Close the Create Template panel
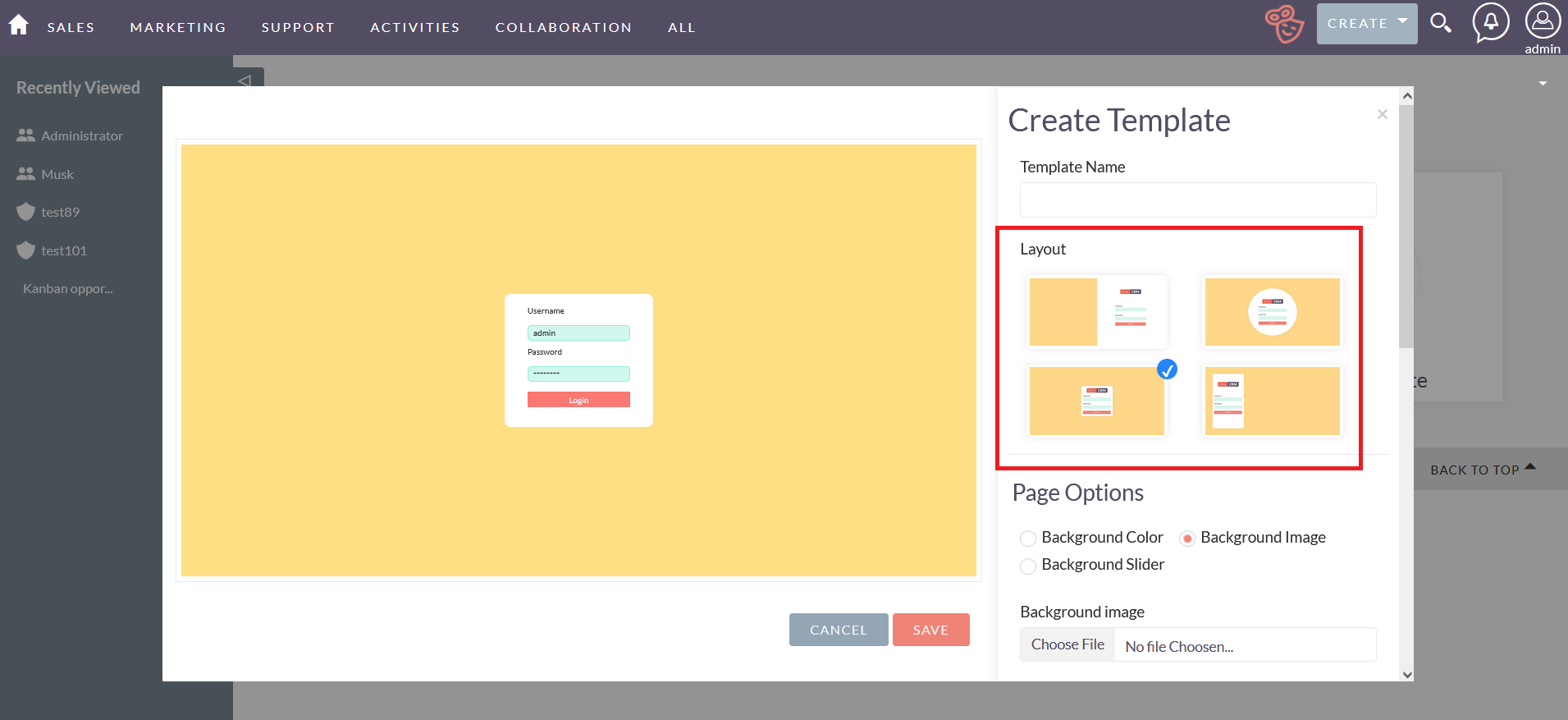The image size is (1568, 720). tap(1383, 114)
